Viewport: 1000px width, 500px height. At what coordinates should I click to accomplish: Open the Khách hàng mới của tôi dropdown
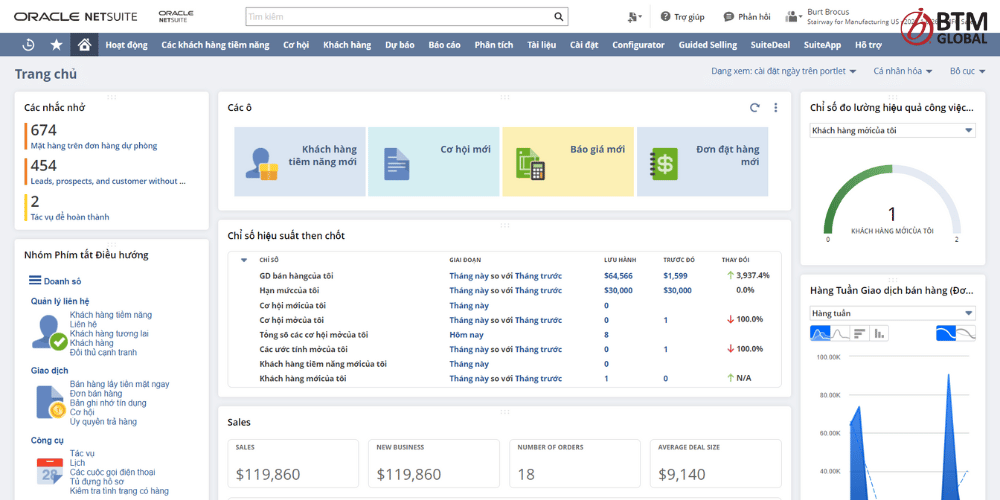[x=892, y=130]
